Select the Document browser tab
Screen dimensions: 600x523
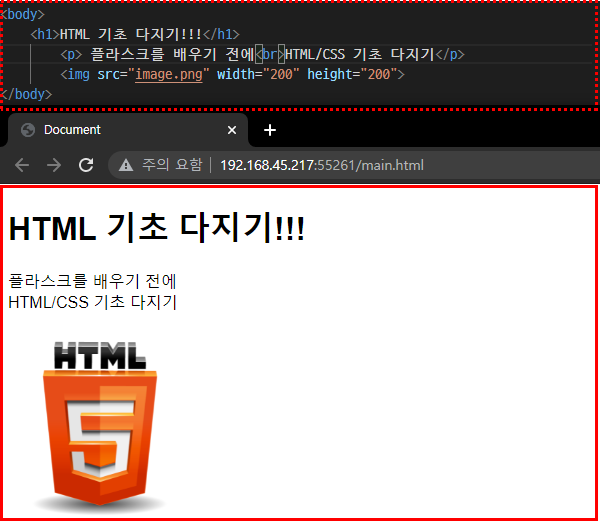tap(128, 130)
